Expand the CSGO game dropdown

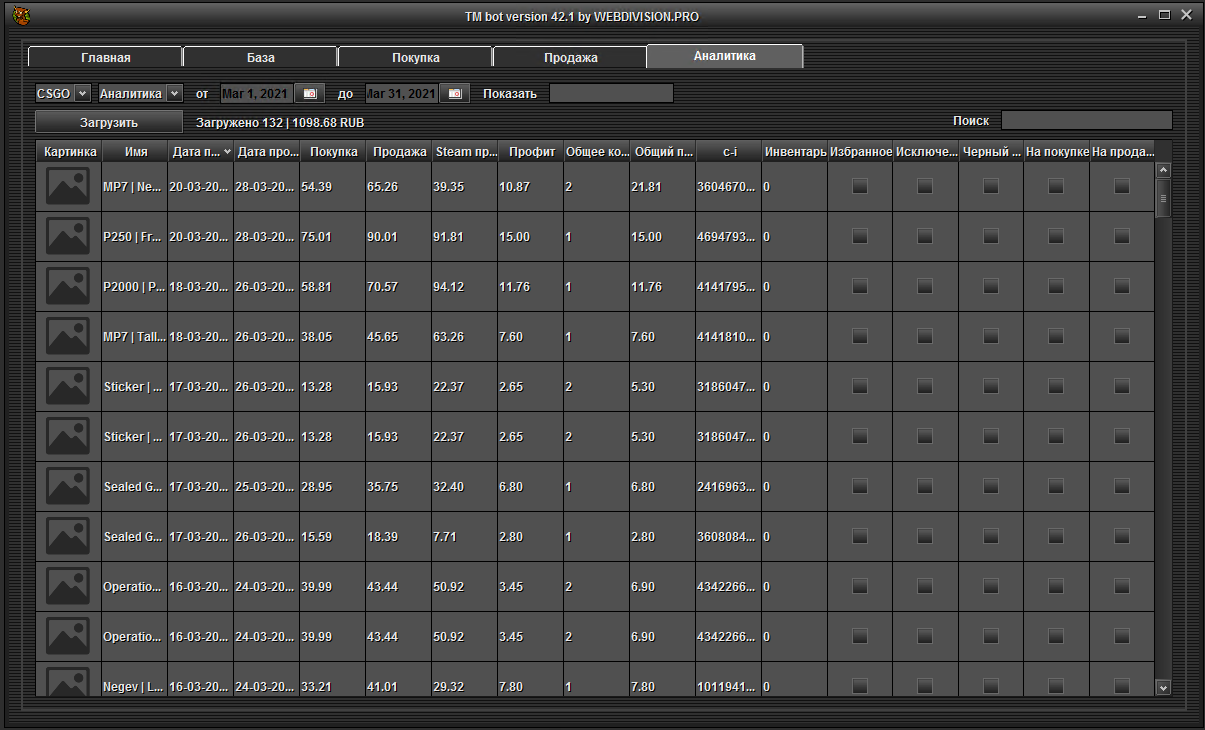[x=63, y=93]
